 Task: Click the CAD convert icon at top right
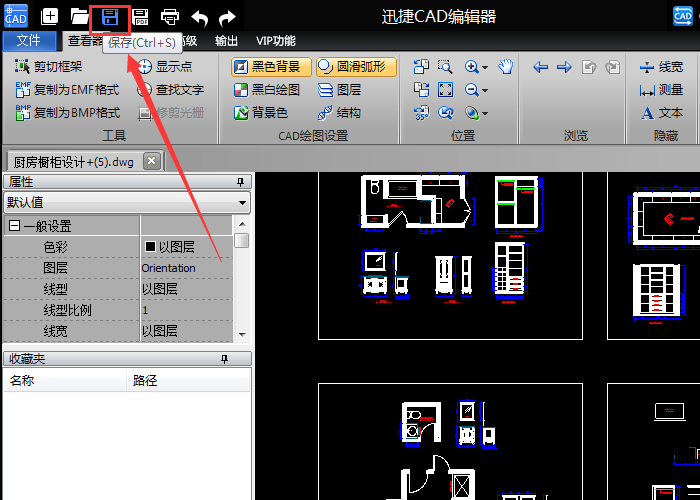coord(683,17)
